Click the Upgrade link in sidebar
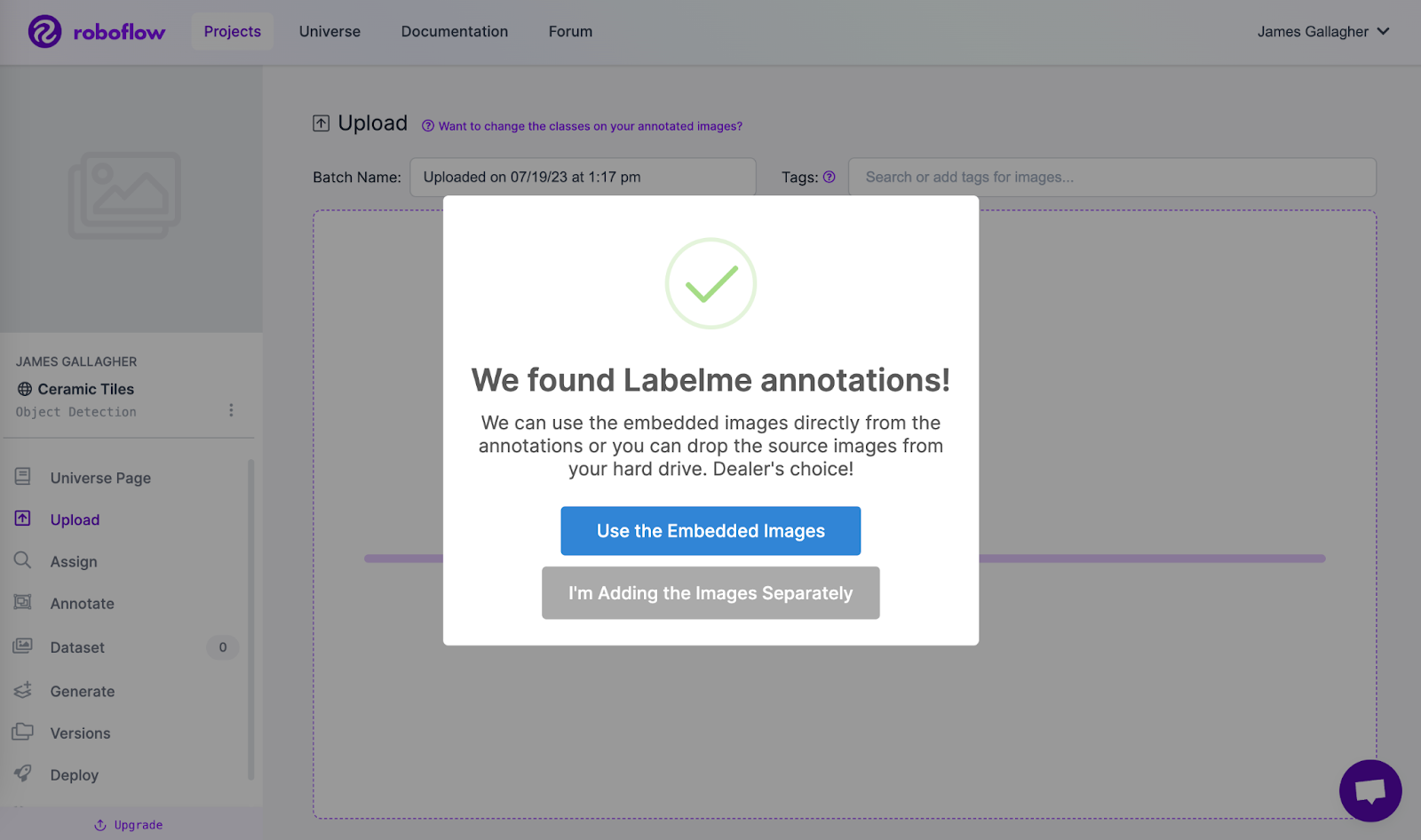This screenshot has height=840, width=1421. coord(130,825)
